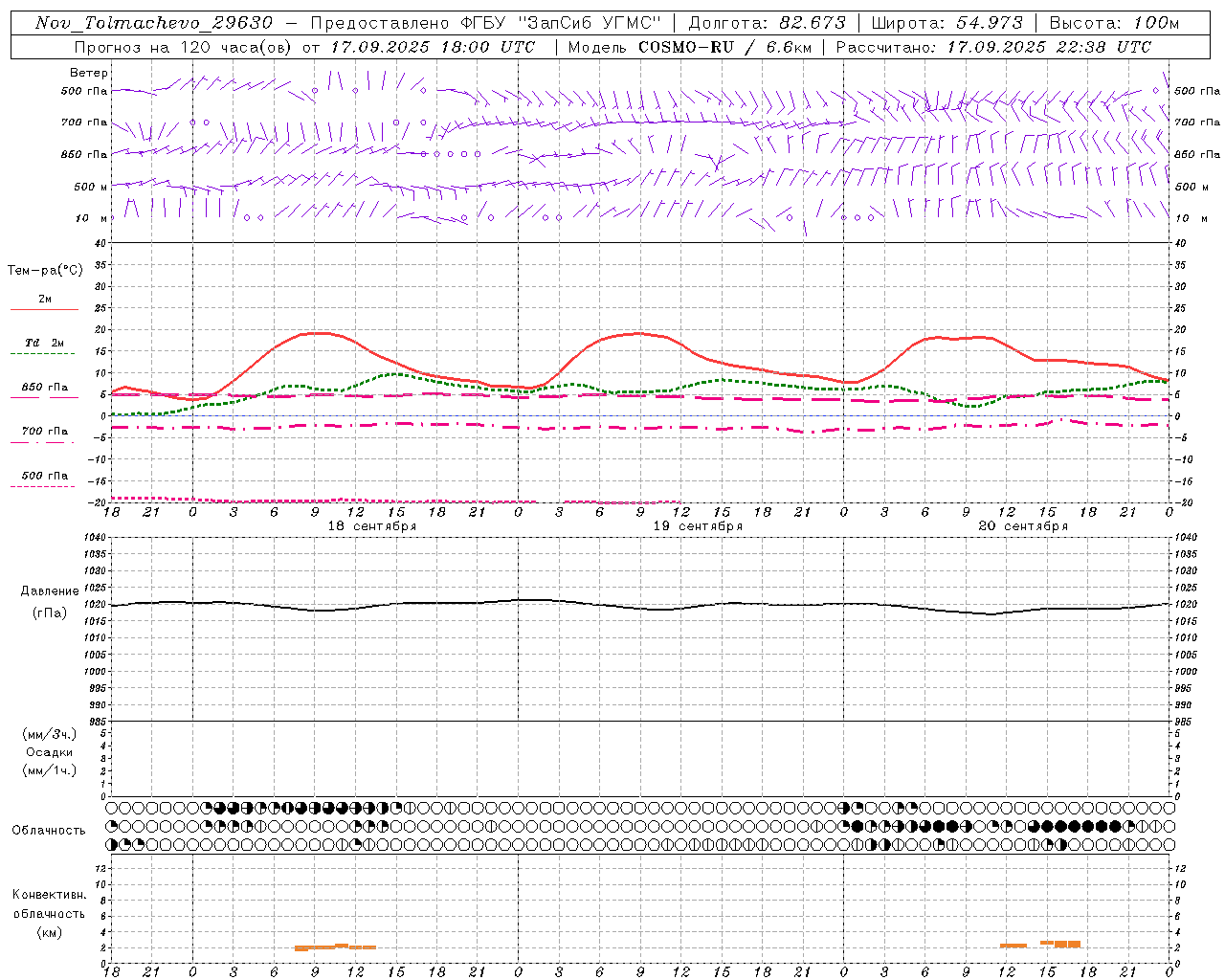Click the "20 сентября" date label
The image size is (1225, 980).
pyautogui.click(x=1023, y=526)
